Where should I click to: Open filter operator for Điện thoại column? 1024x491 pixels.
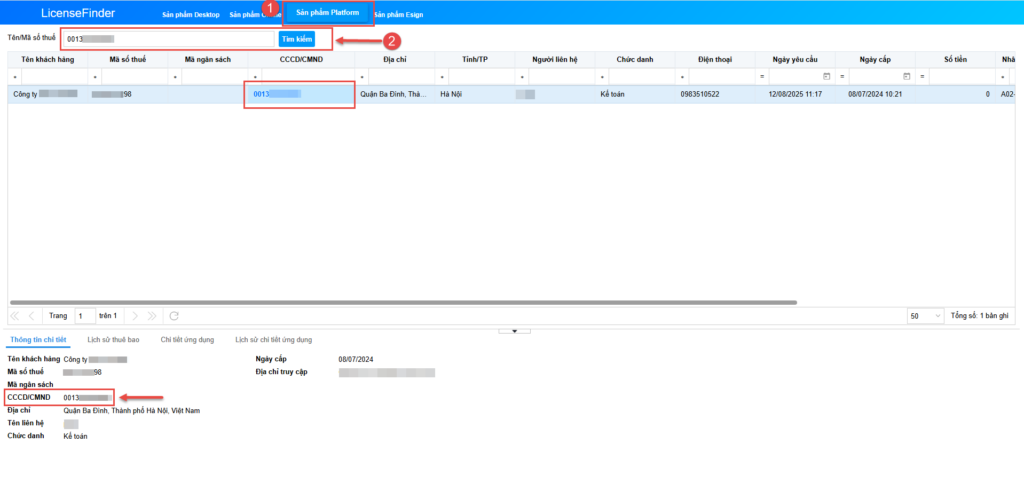(x=682, y=76)
